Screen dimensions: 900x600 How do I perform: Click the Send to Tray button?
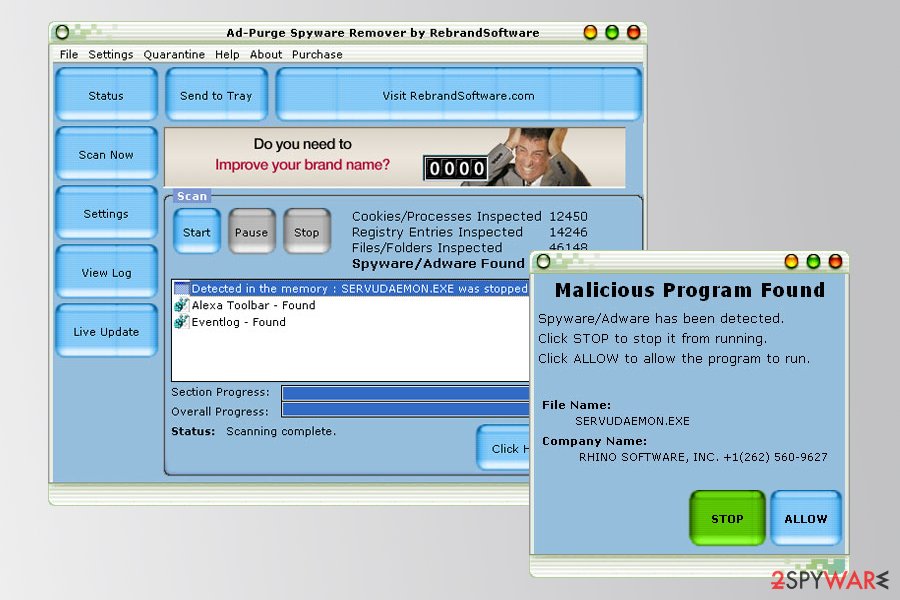point(216,95)
